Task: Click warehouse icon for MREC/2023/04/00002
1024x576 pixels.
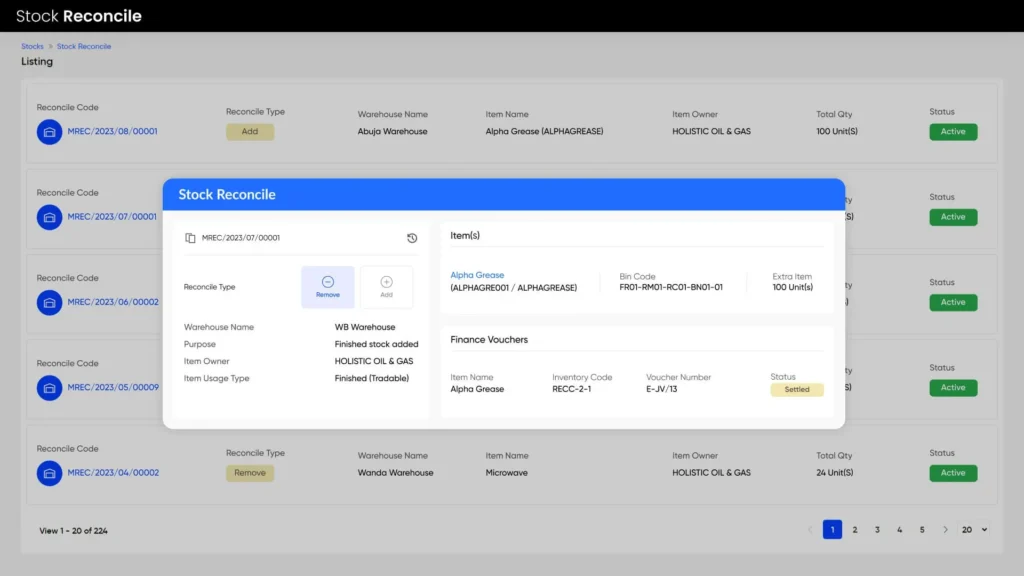Action: [50, 473]
